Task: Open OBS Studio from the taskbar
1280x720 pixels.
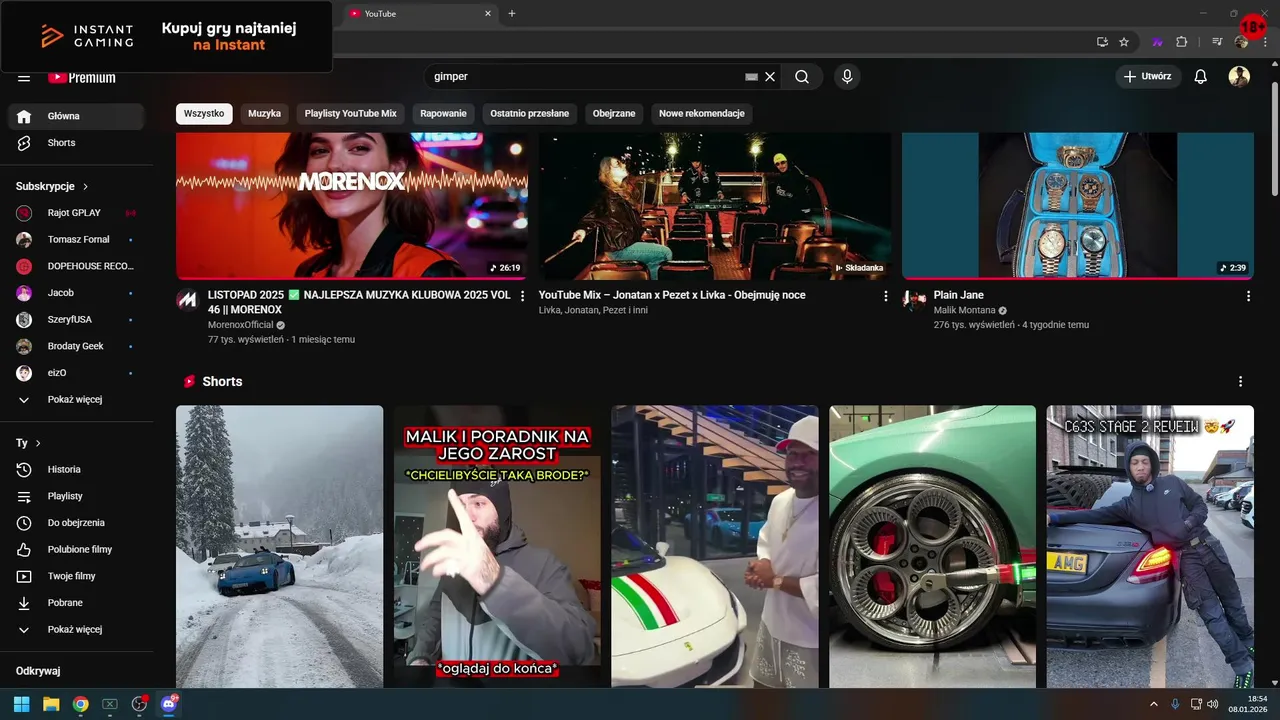Action: click(x=139, y=704)
